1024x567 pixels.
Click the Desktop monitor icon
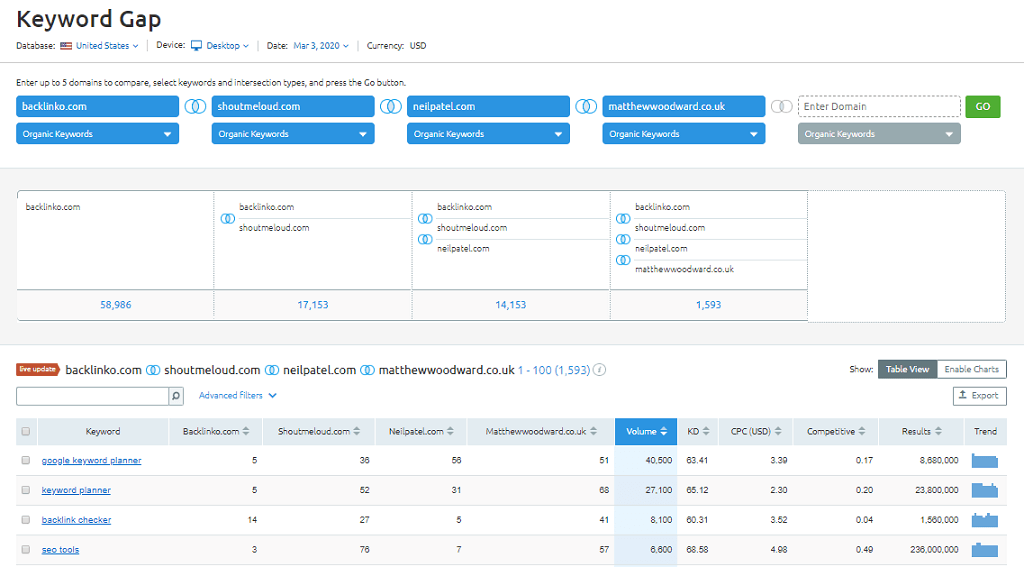196,46
